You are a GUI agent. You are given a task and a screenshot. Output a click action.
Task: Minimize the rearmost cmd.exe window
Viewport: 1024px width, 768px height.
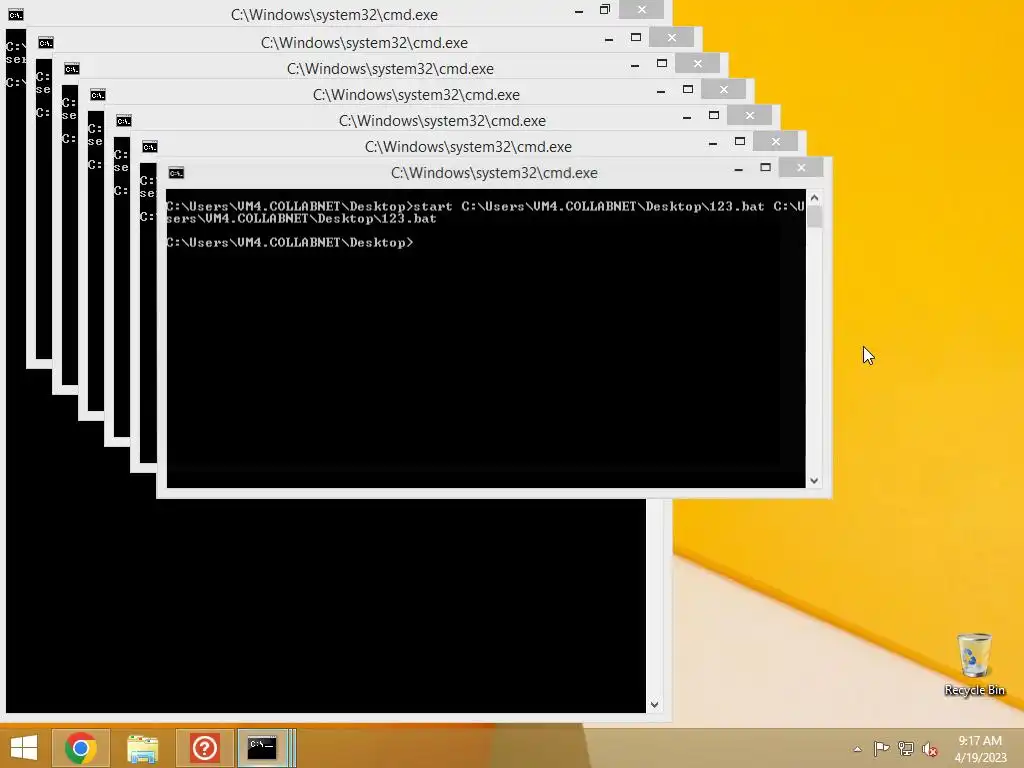579,11
